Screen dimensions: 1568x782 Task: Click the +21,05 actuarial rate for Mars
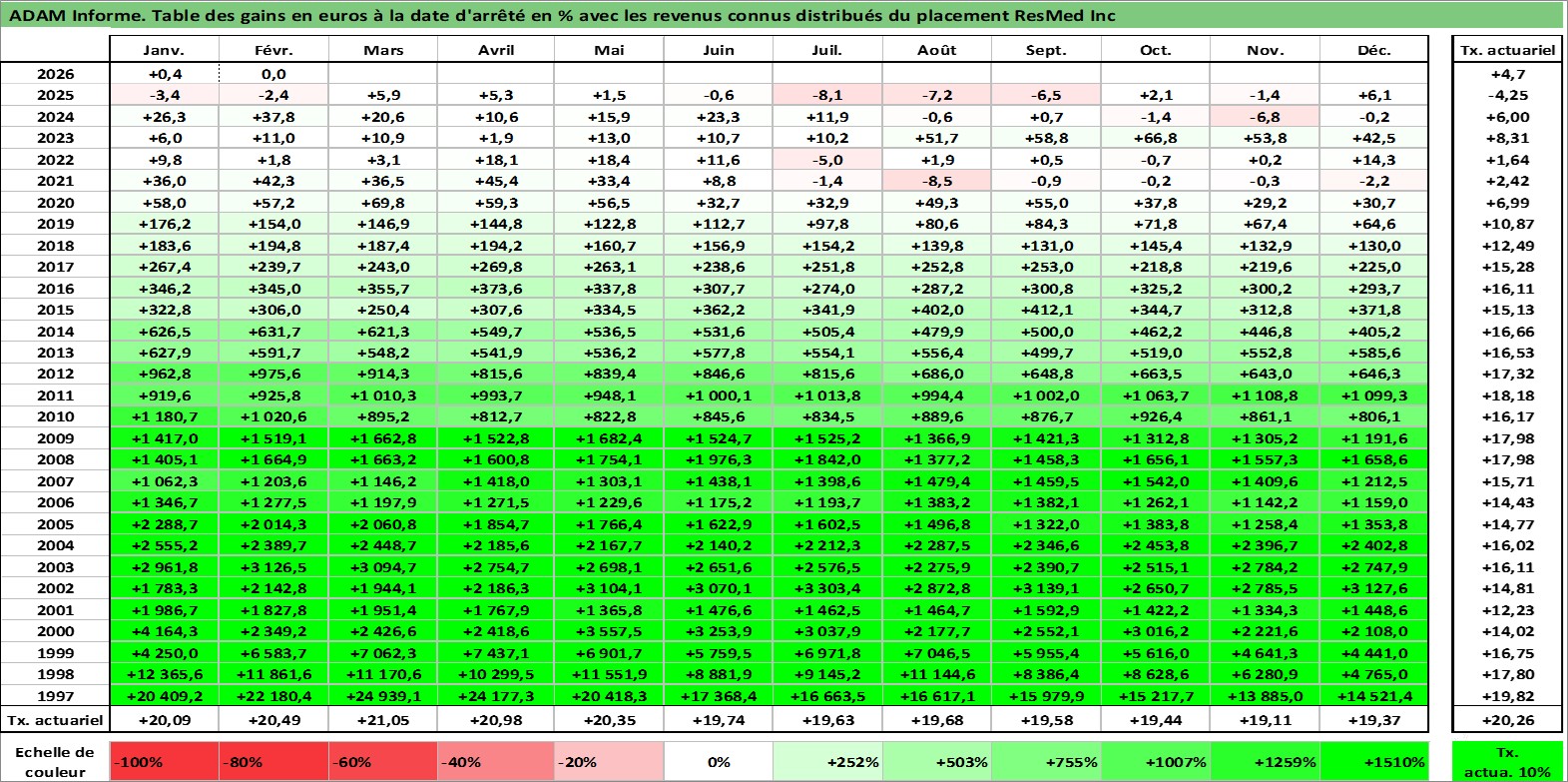(383, 720)
